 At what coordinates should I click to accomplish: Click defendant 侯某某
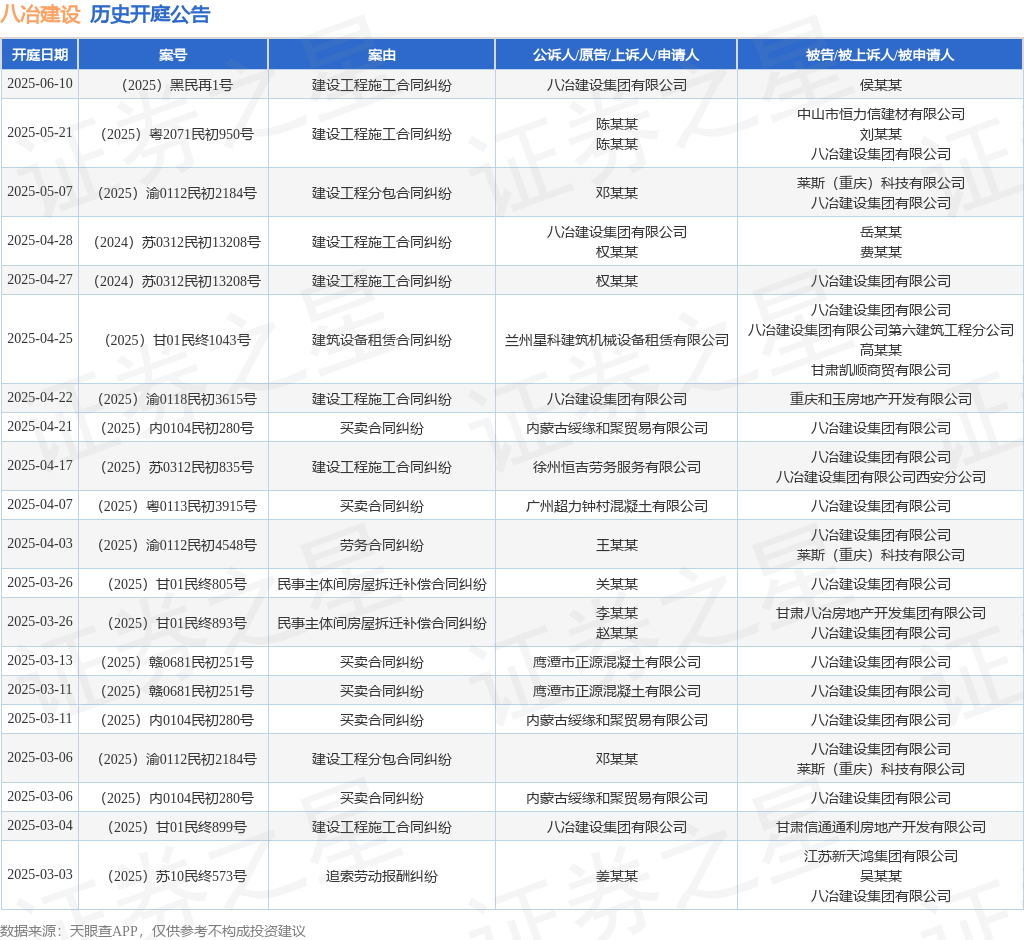tap(880, 85)
